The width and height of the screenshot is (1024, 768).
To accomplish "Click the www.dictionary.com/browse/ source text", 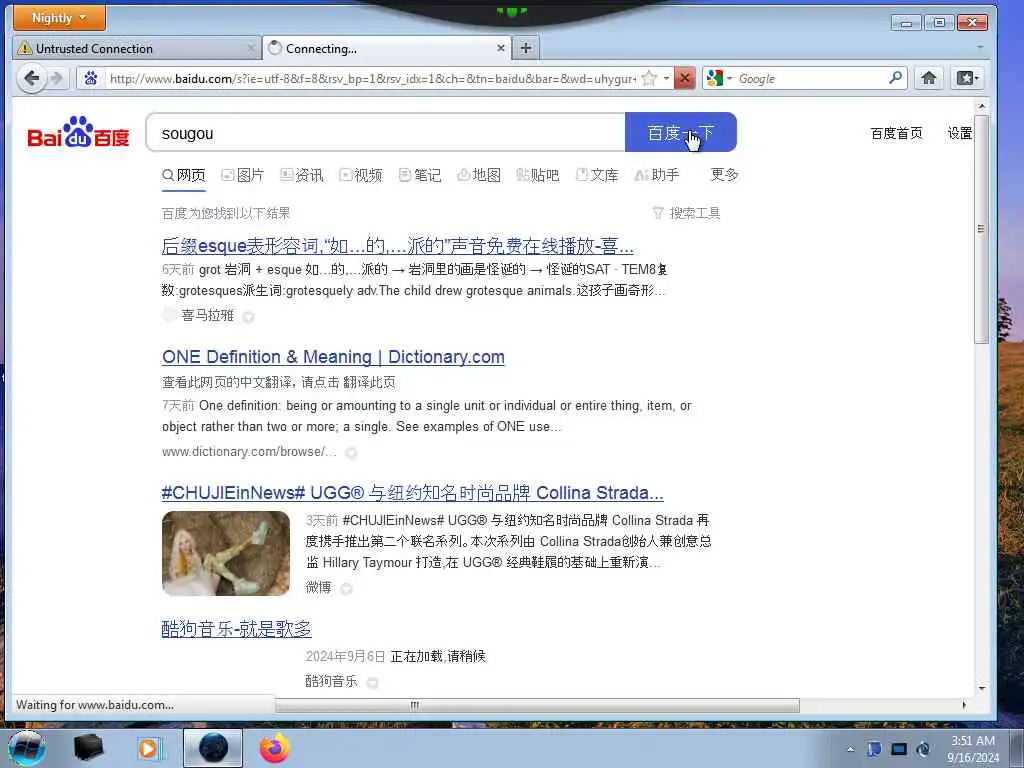I will [249, 452].
